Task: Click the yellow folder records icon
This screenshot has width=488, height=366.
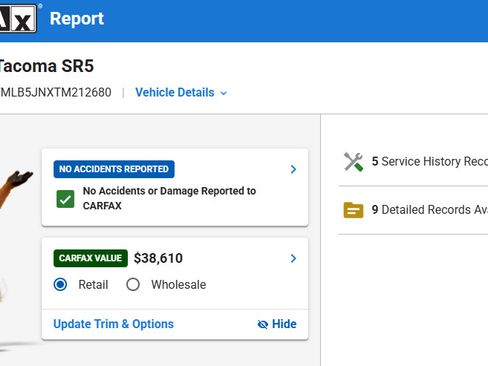Action: [x=353, y=210]
